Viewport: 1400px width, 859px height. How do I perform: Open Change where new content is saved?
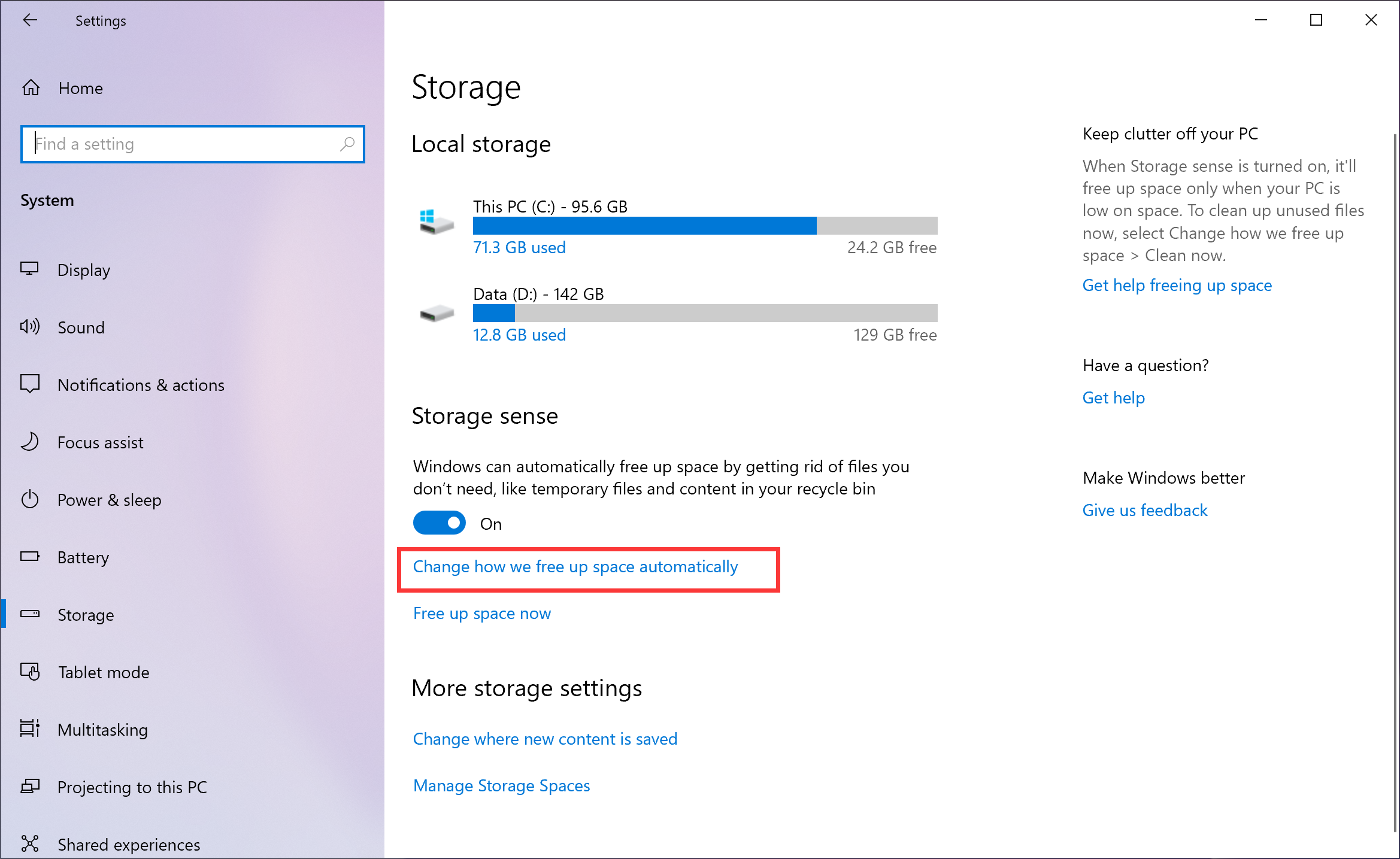544,739
